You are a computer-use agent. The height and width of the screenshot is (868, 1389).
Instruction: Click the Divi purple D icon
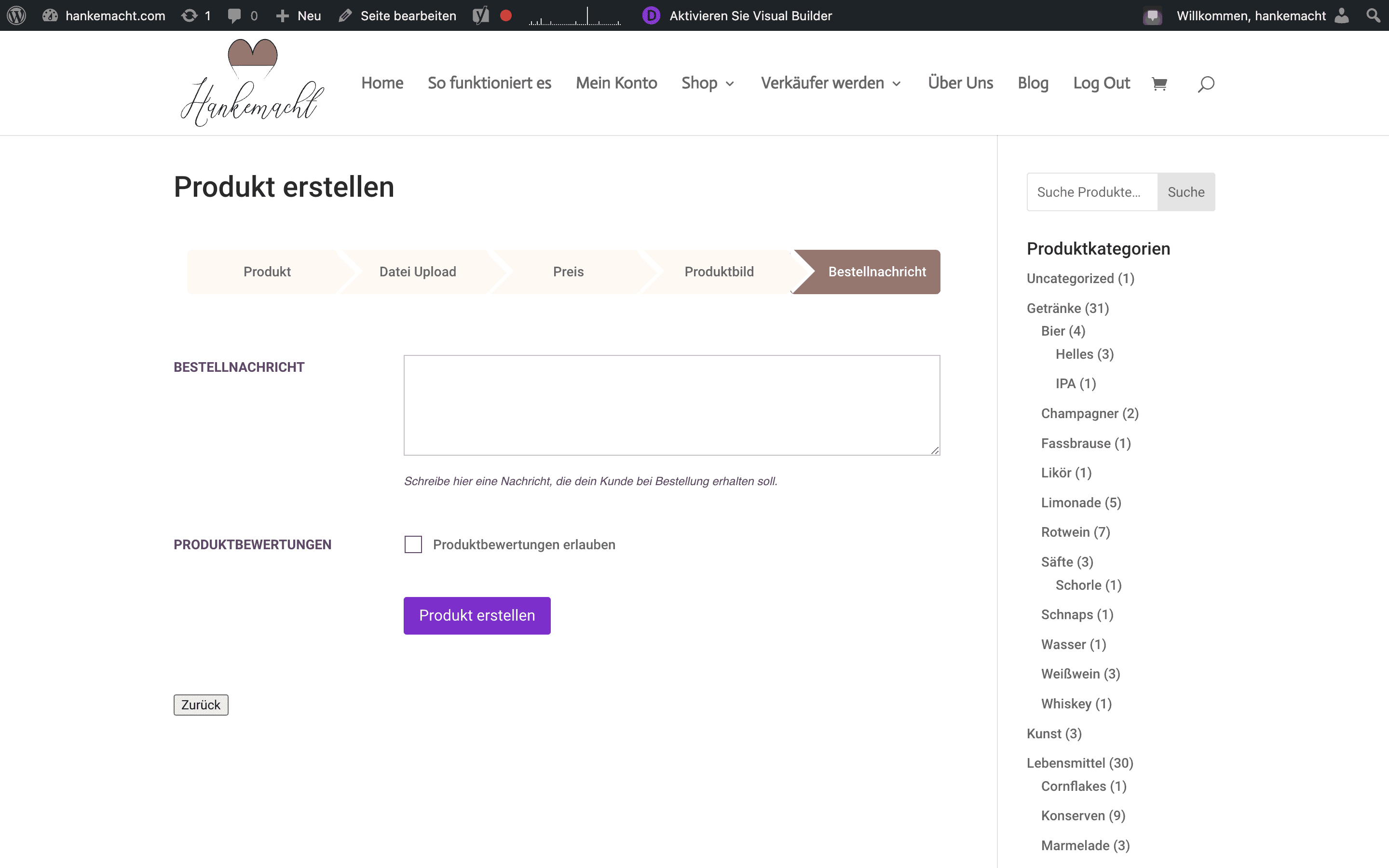(x=651, y=15)
